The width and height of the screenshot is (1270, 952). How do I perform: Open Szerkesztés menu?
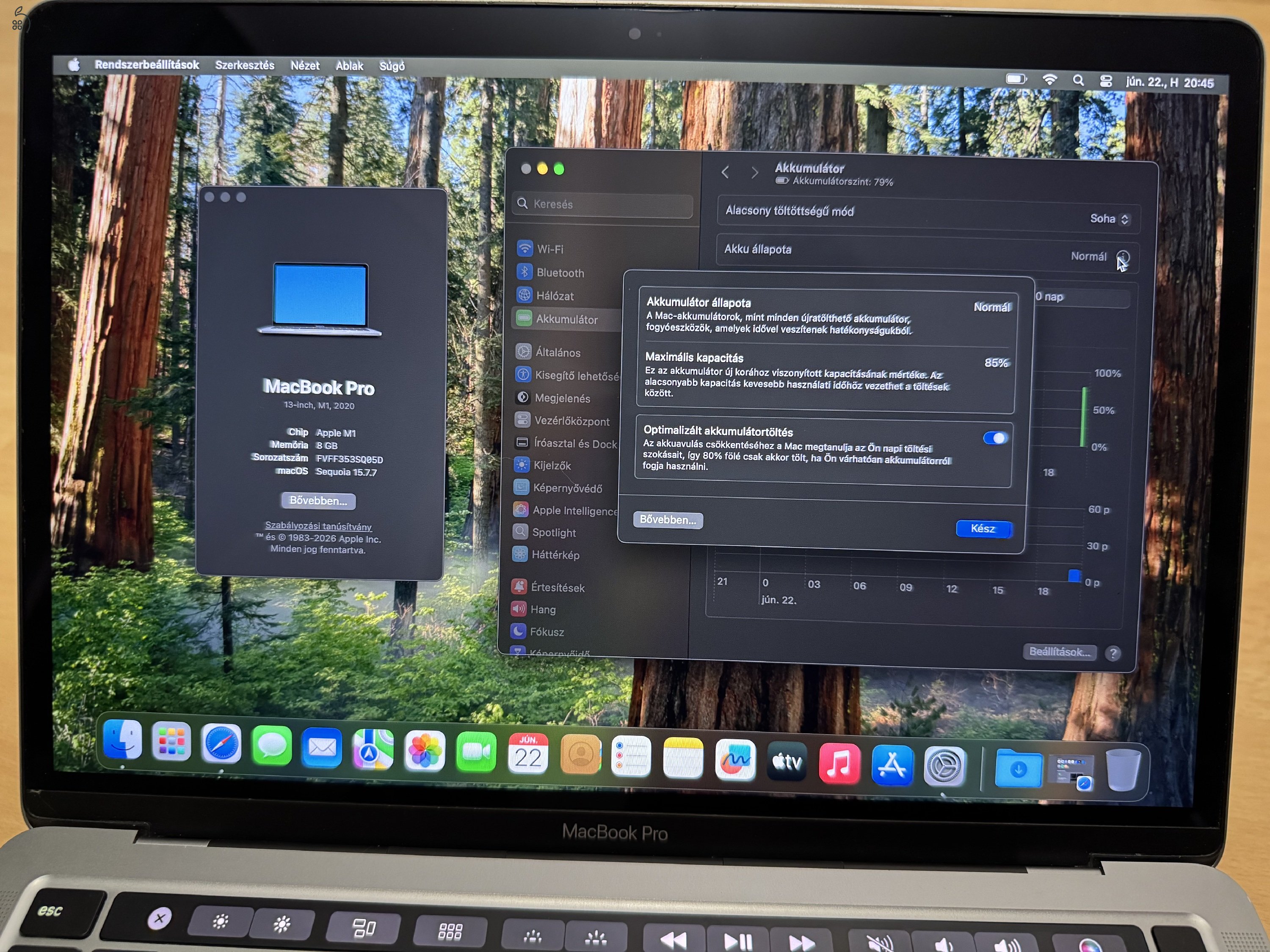click(x=245, y=66)
